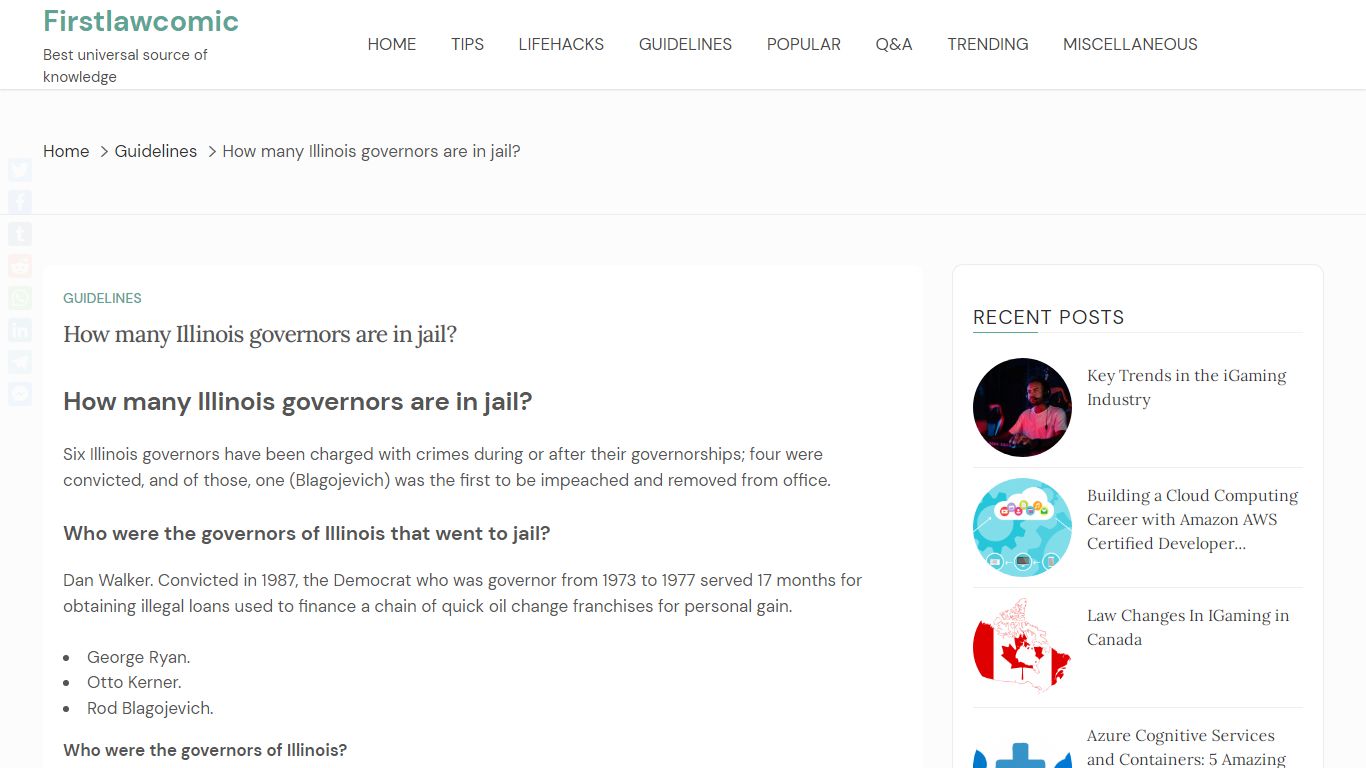Open 'Azure Cognitive Services and Containers' post
The height and width of the screenshot is (768, 1366).
[1186, 747]
